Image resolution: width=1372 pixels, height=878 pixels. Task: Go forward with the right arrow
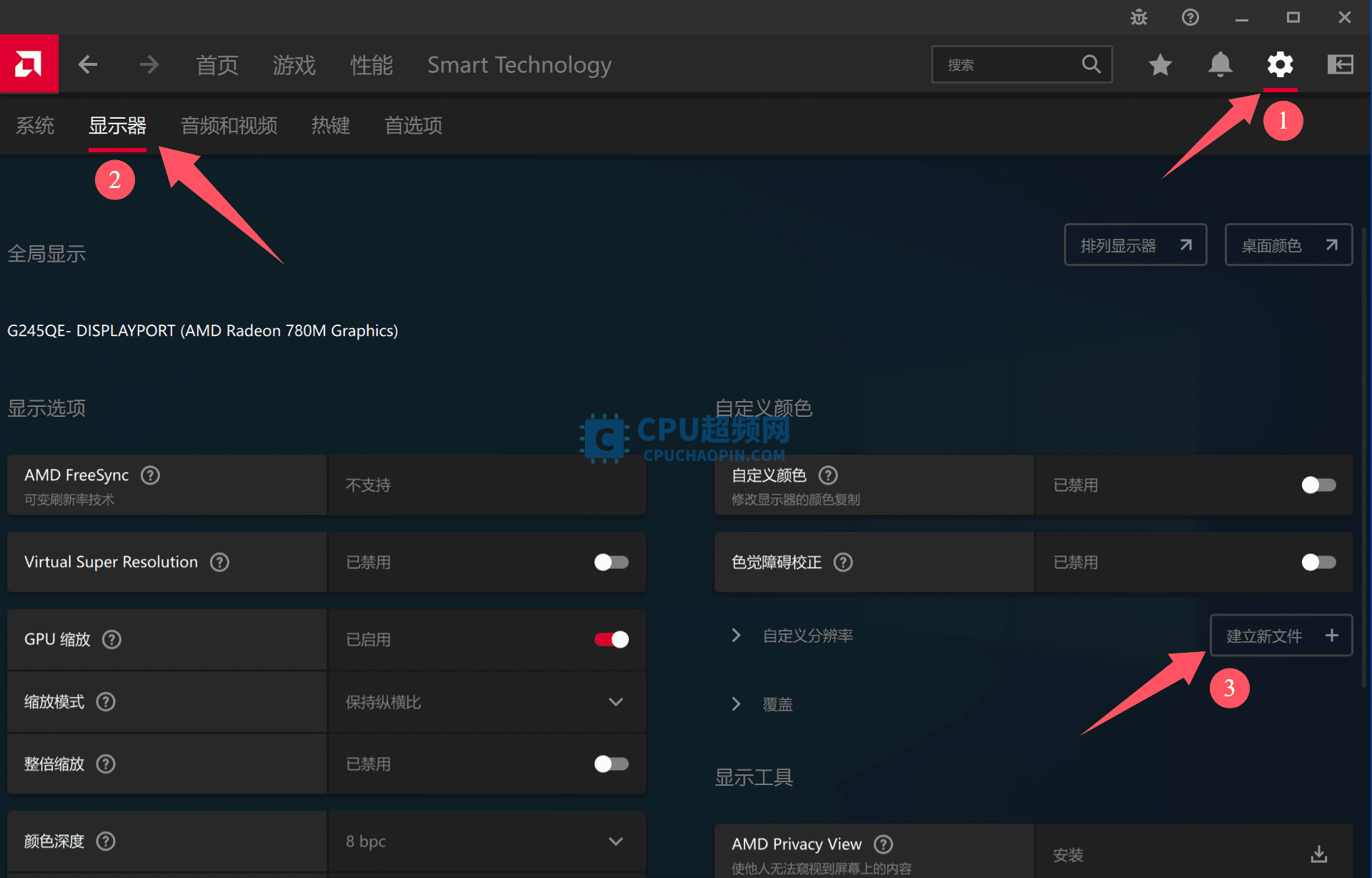pos(149,65)
